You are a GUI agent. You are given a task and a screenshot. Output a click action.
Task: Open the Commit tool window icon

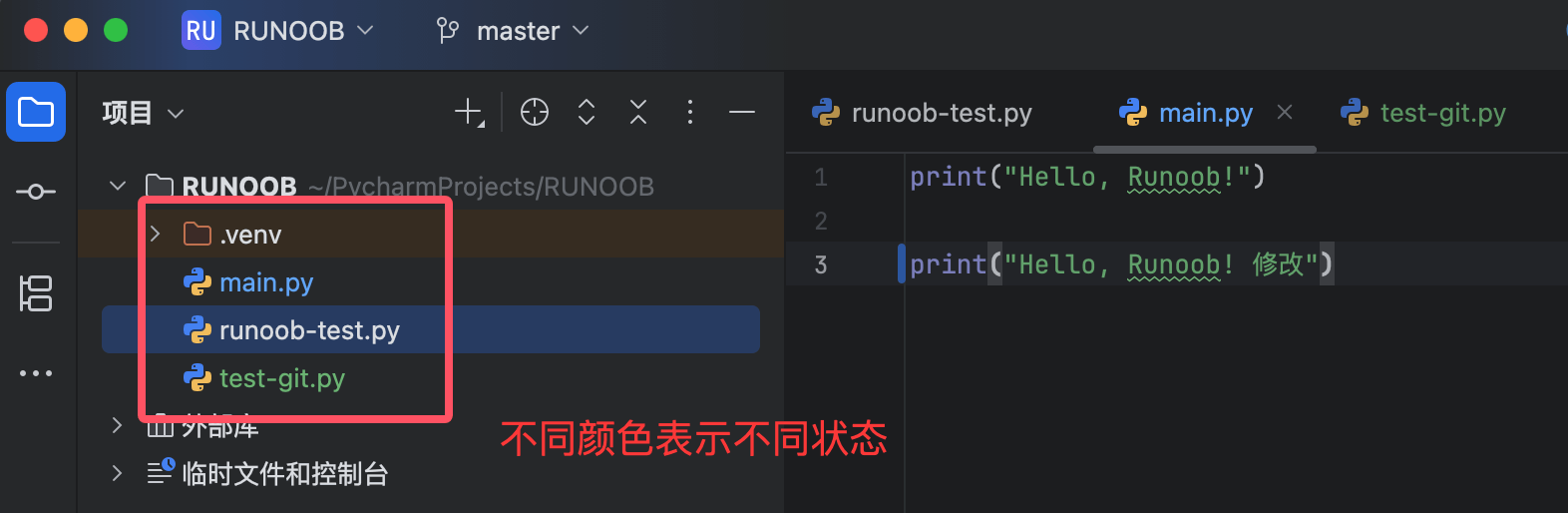36,192
